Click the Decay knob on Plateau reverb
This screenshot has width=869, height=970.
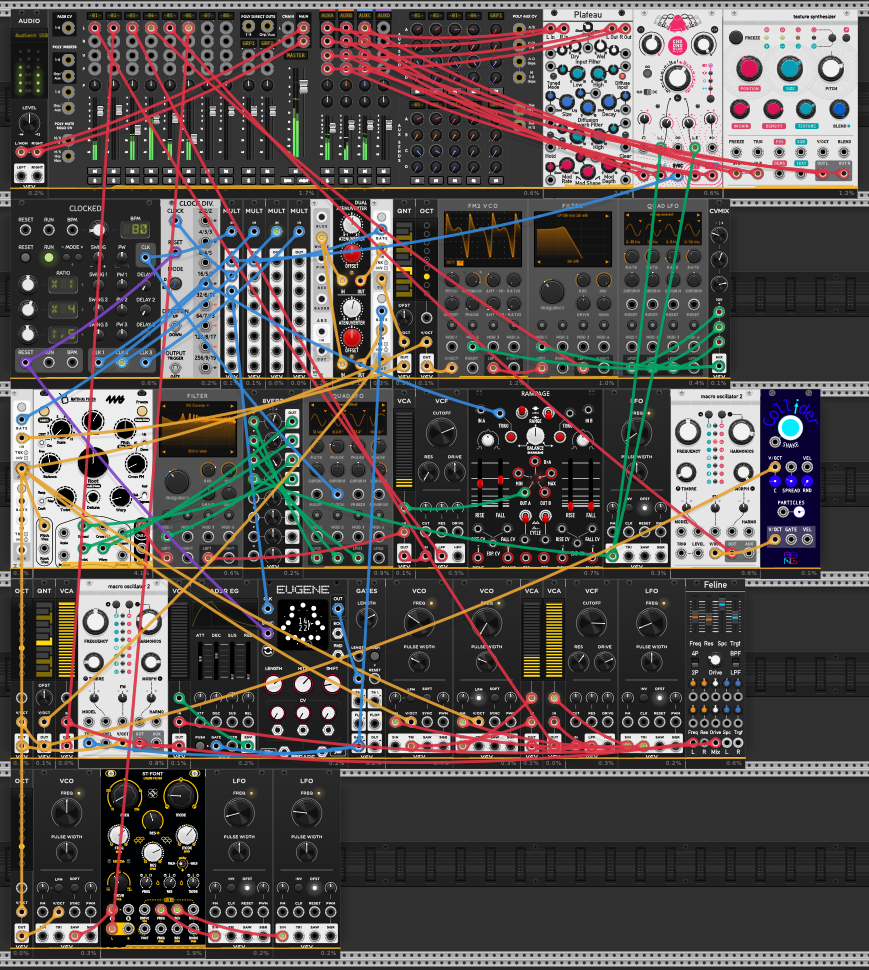tap(609, 102)
